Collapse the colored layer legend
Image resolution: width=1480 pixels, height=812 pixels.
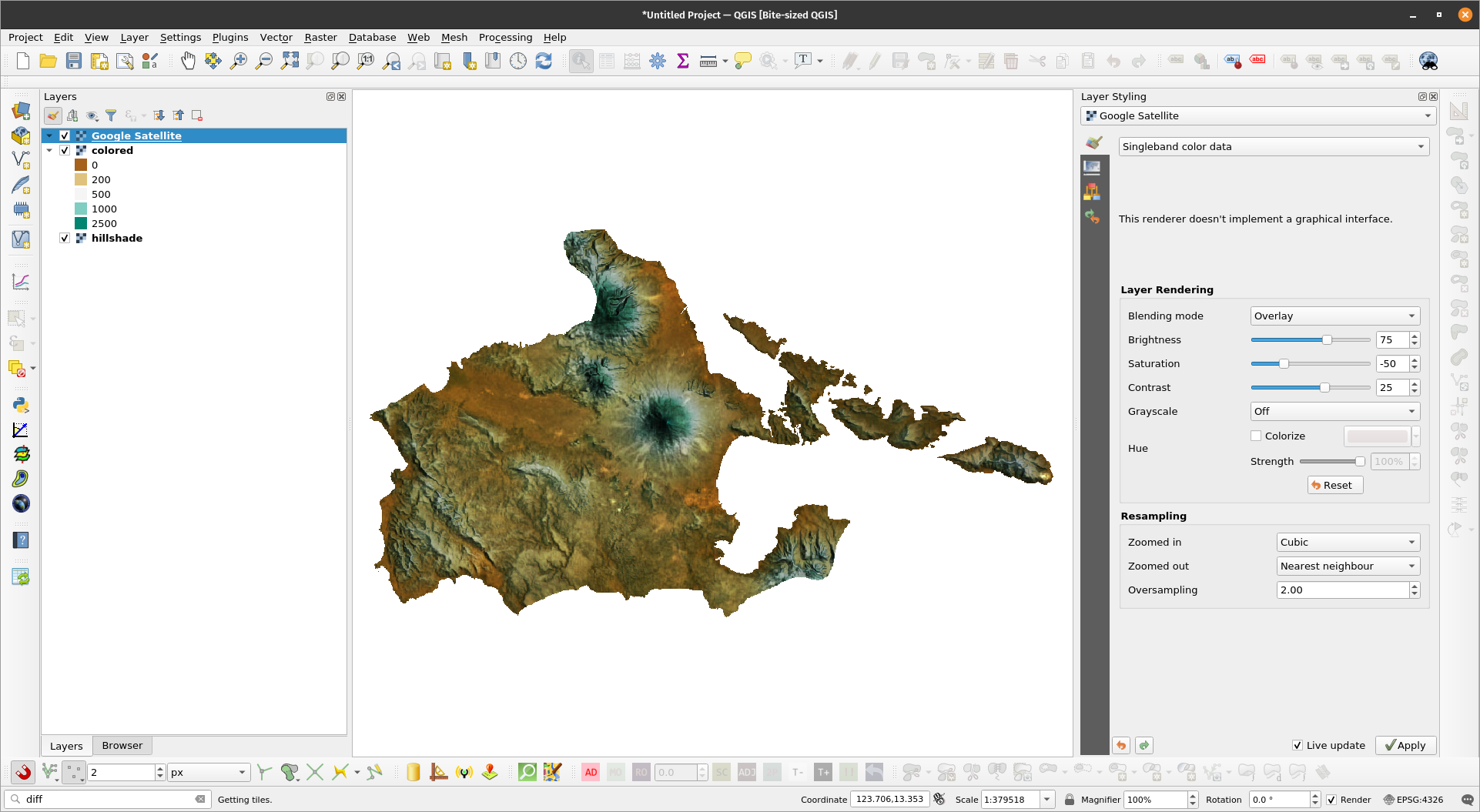pos(50,150)
